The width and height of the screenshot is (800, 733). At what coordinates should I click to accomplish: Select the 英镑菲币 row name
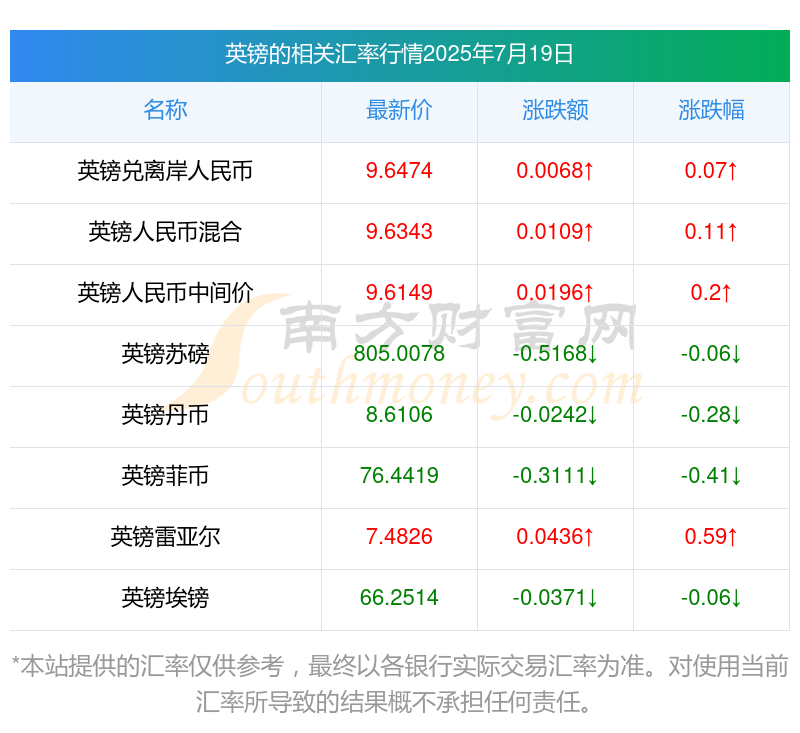pyautogui.click(x=165, y=476)
